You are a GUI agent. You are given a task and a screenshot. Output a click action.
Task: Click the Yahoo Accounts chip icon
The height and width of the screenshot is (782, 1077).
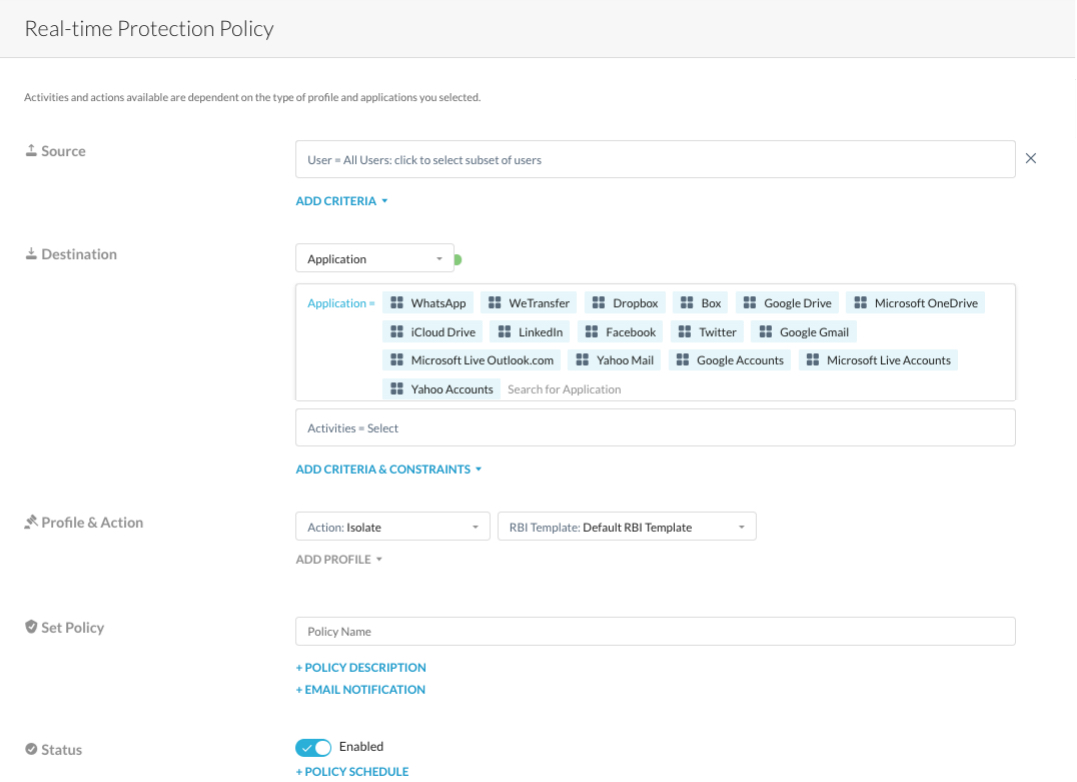point(397,389)
